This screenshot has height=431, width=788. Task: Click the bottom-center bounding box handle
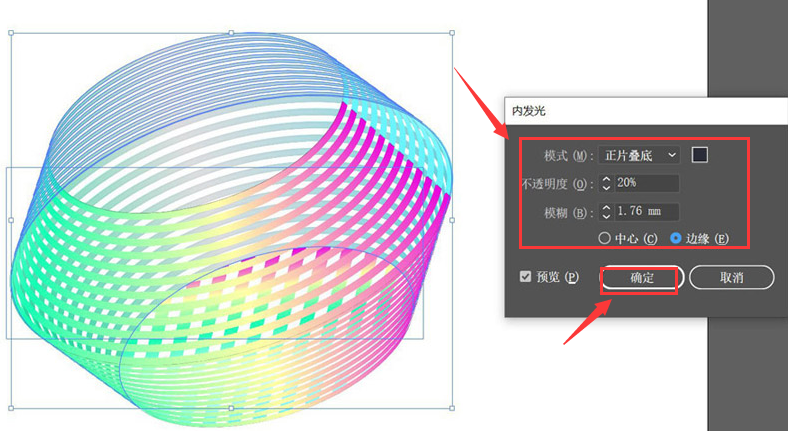click(231, 408)
